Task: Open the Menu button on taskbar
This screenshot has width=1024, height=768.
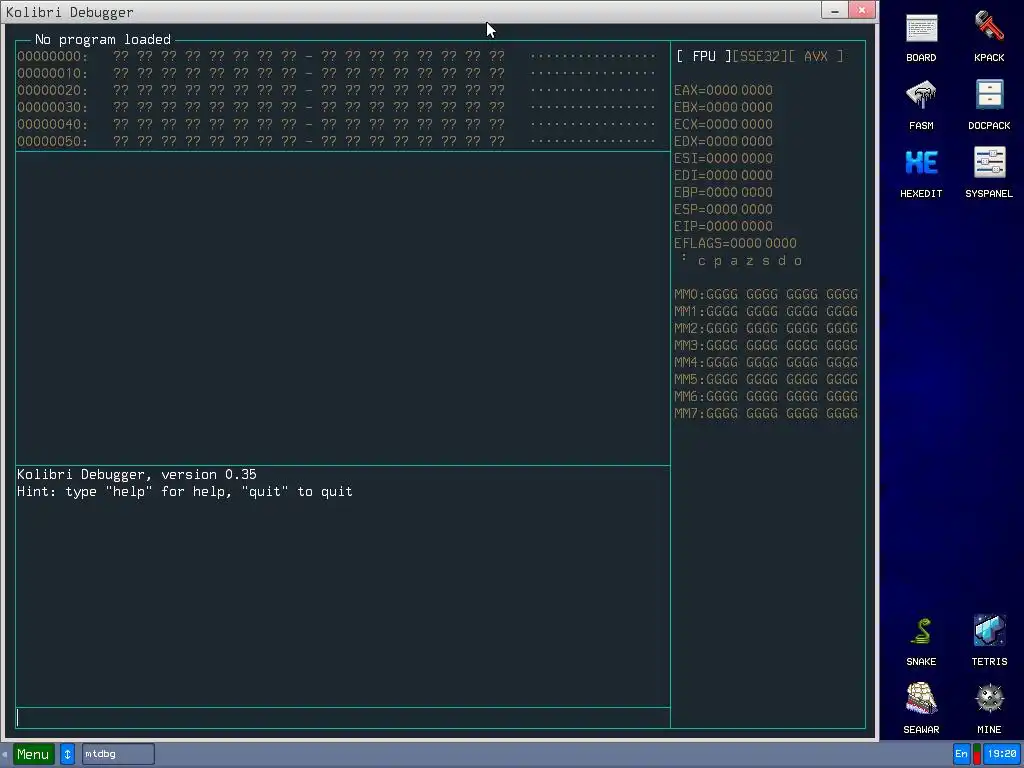Action: pyautogui.click(x=33, y=754)
